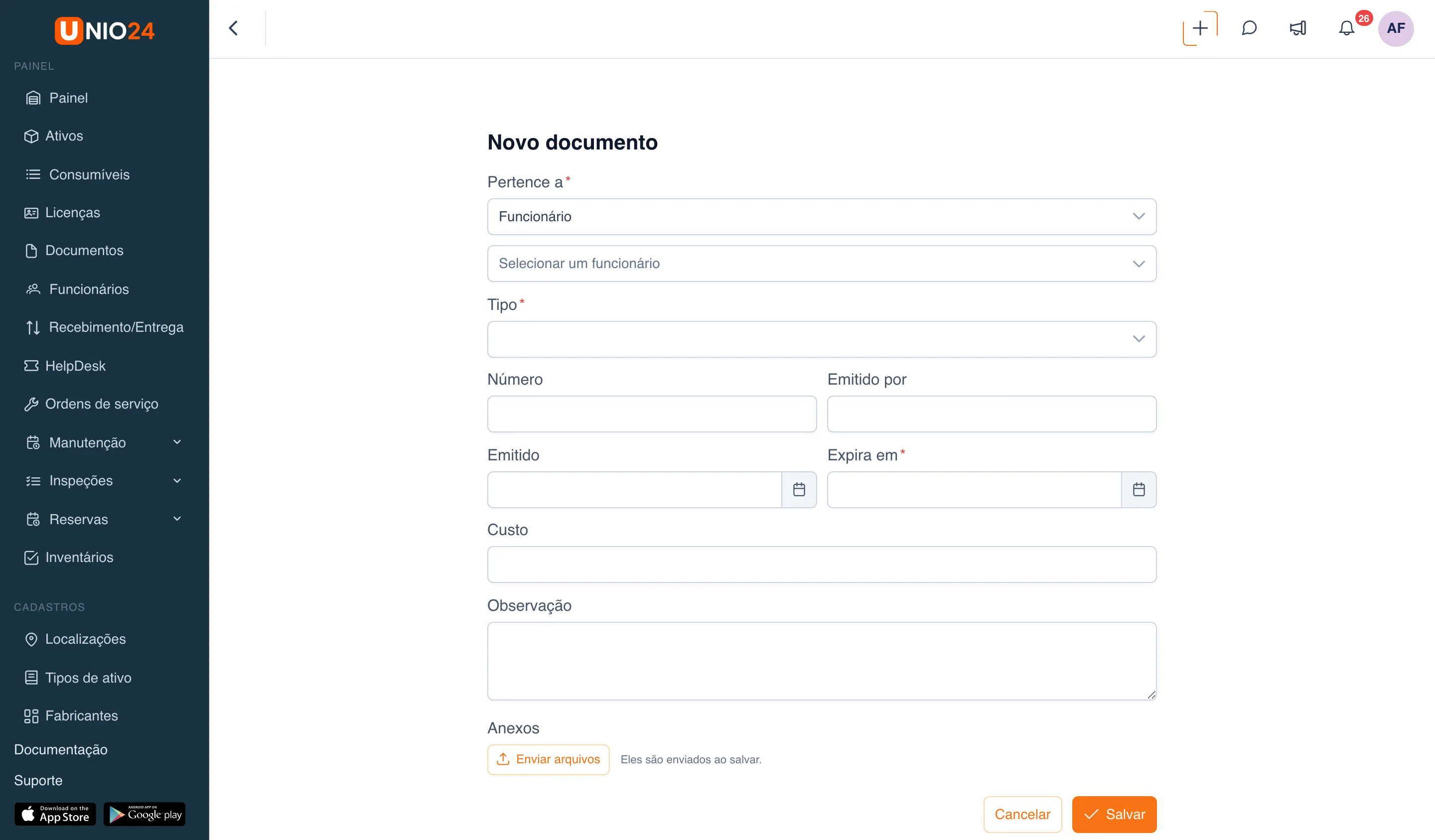Open the quick add plus icon
The image size is (1435, 840).
tap(1200, 28)
